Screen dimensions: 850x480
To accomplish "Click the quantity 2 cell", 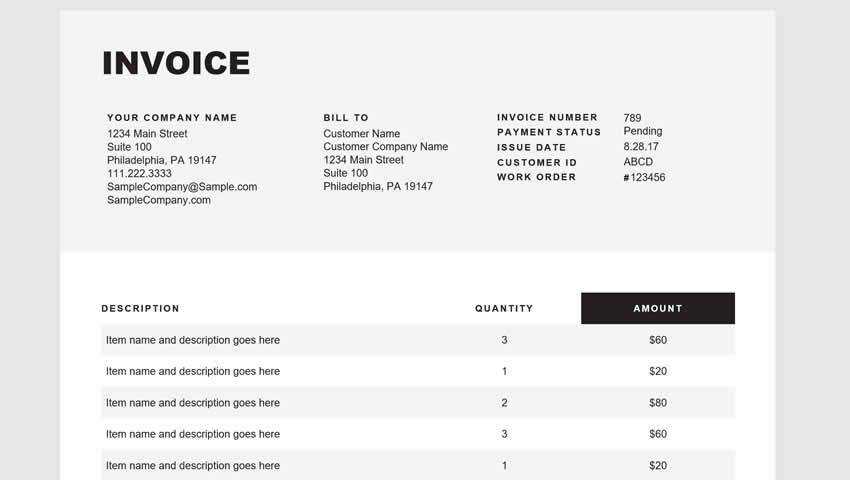I will 504,403.
